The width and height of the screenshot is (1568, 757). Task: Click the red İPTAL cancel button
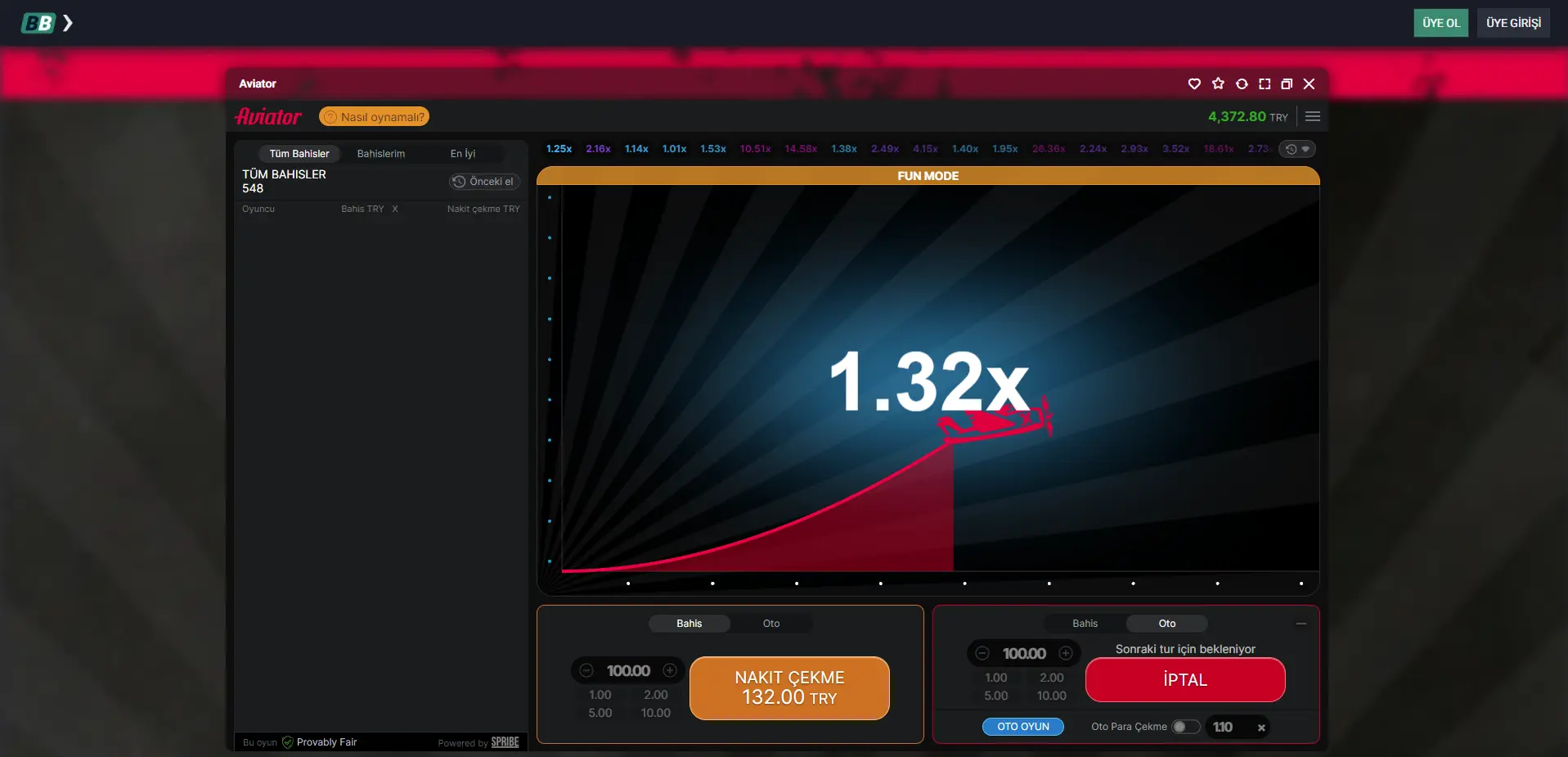point(1185,680)
